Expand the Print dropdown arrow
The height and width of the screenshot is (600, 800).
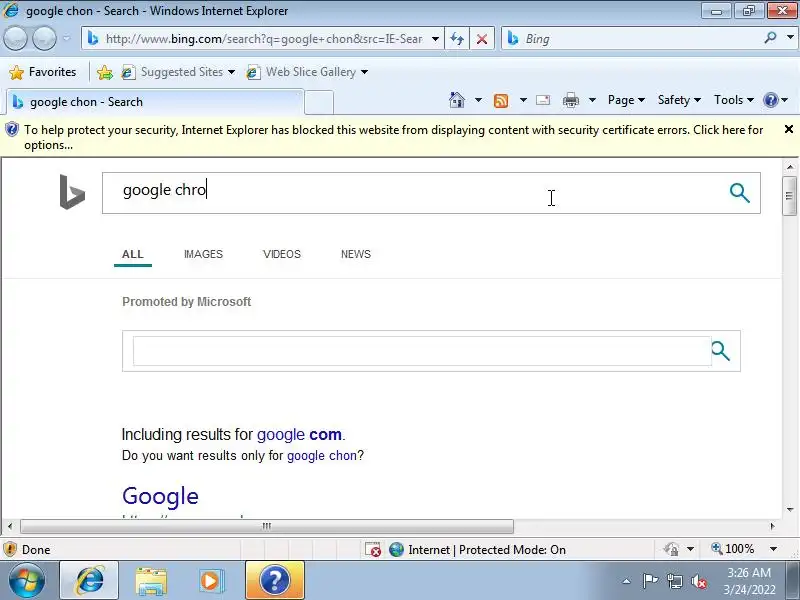click(592, 100)
